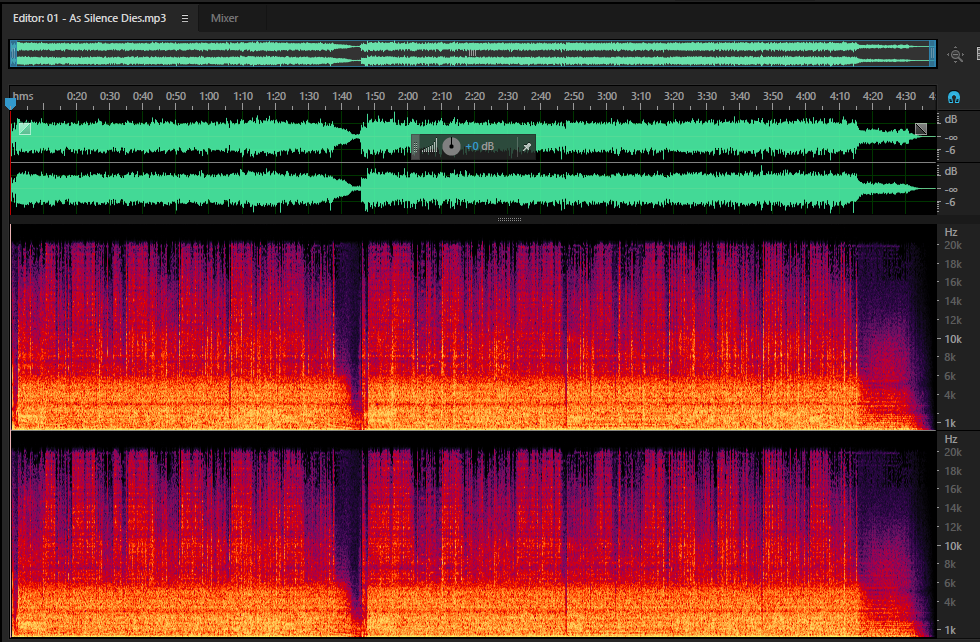Open the Editor panel menu icon
Image resolution: width=980 pixels, height=642 pixels.
(x=184, y=19)
